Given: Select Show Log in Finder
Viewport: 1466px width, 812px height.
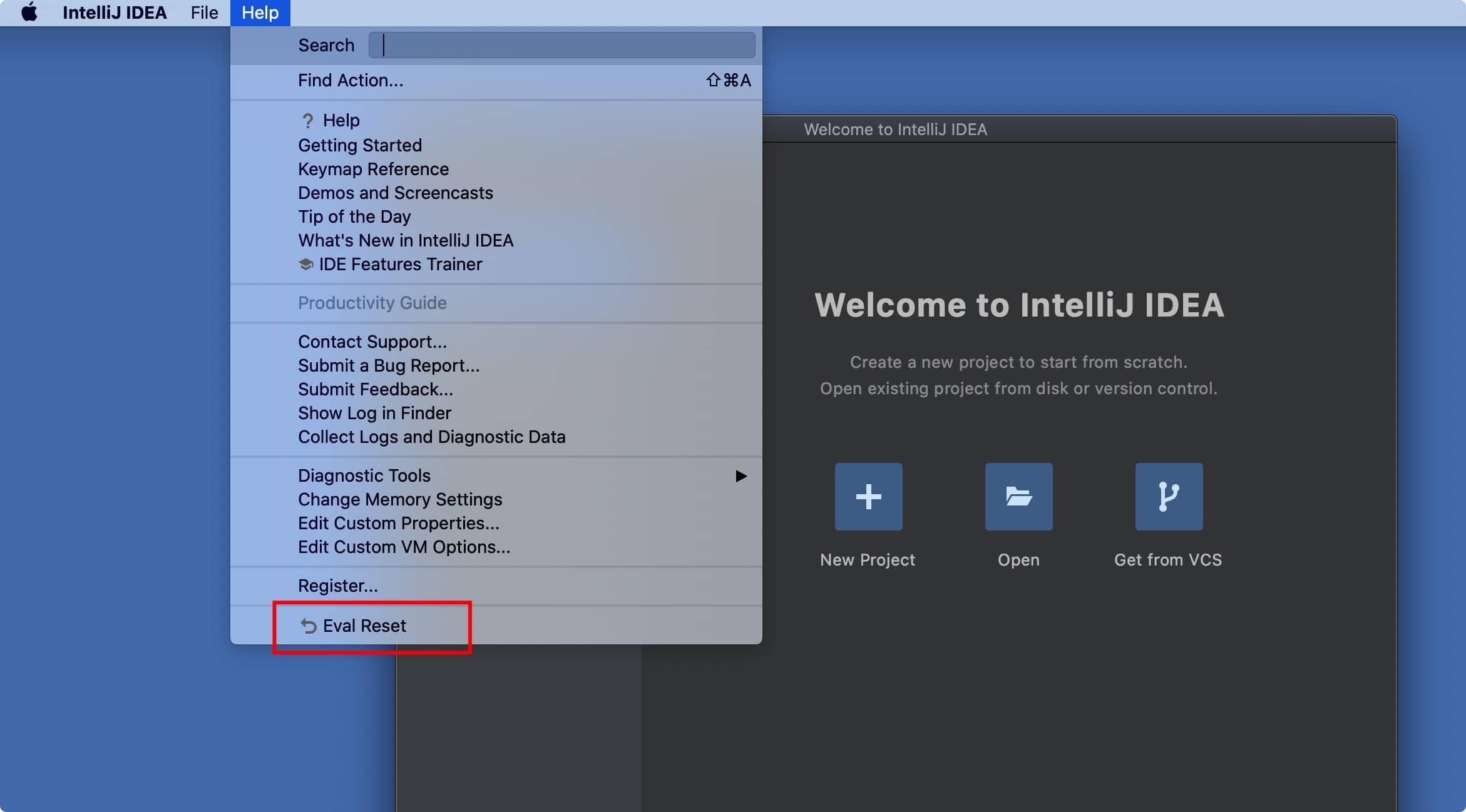Looking at the screenshot, I should pyautogui.click(x=374, y=413).
